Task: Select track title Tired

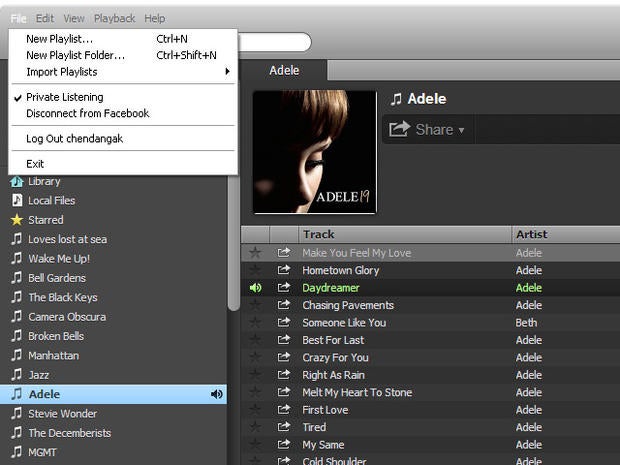Action: point(314,427)
